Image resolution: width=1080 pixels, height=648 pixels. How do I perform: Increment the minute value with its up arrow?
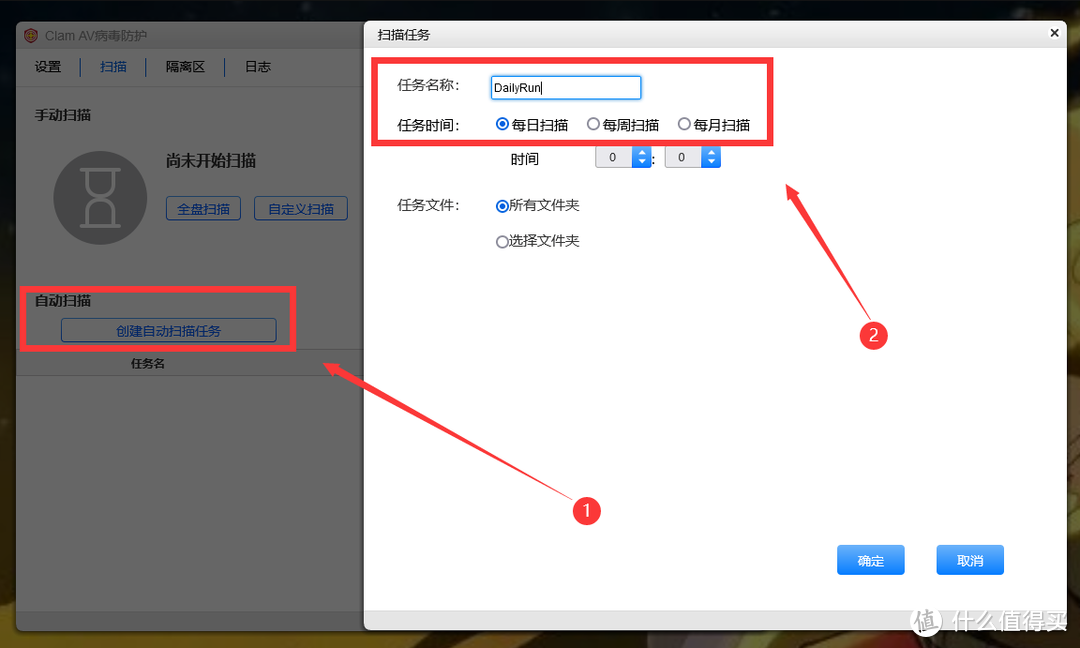[x=710, y=152]
